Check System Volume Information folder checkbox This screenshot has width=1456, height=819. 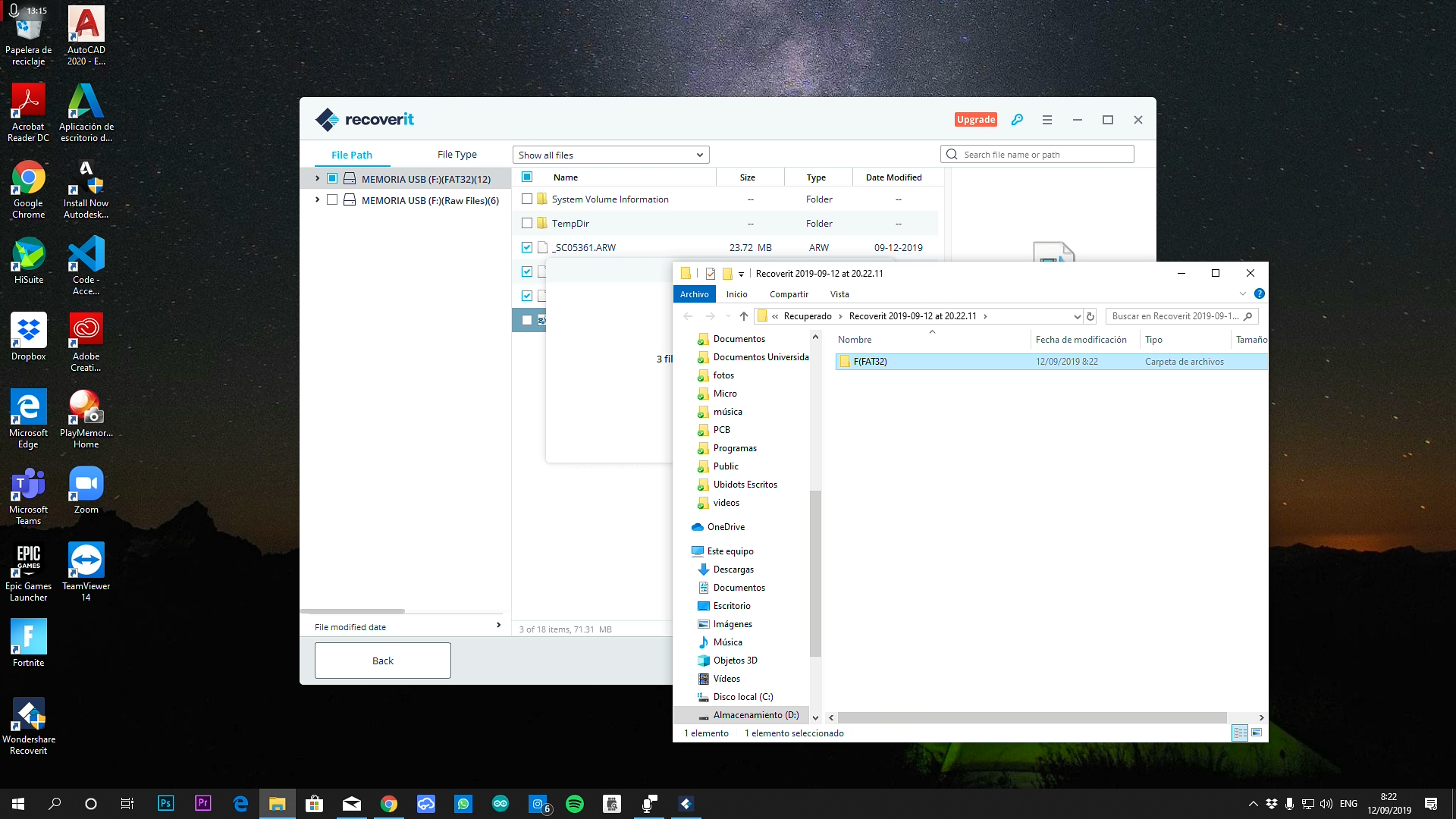tap(527, 199)
